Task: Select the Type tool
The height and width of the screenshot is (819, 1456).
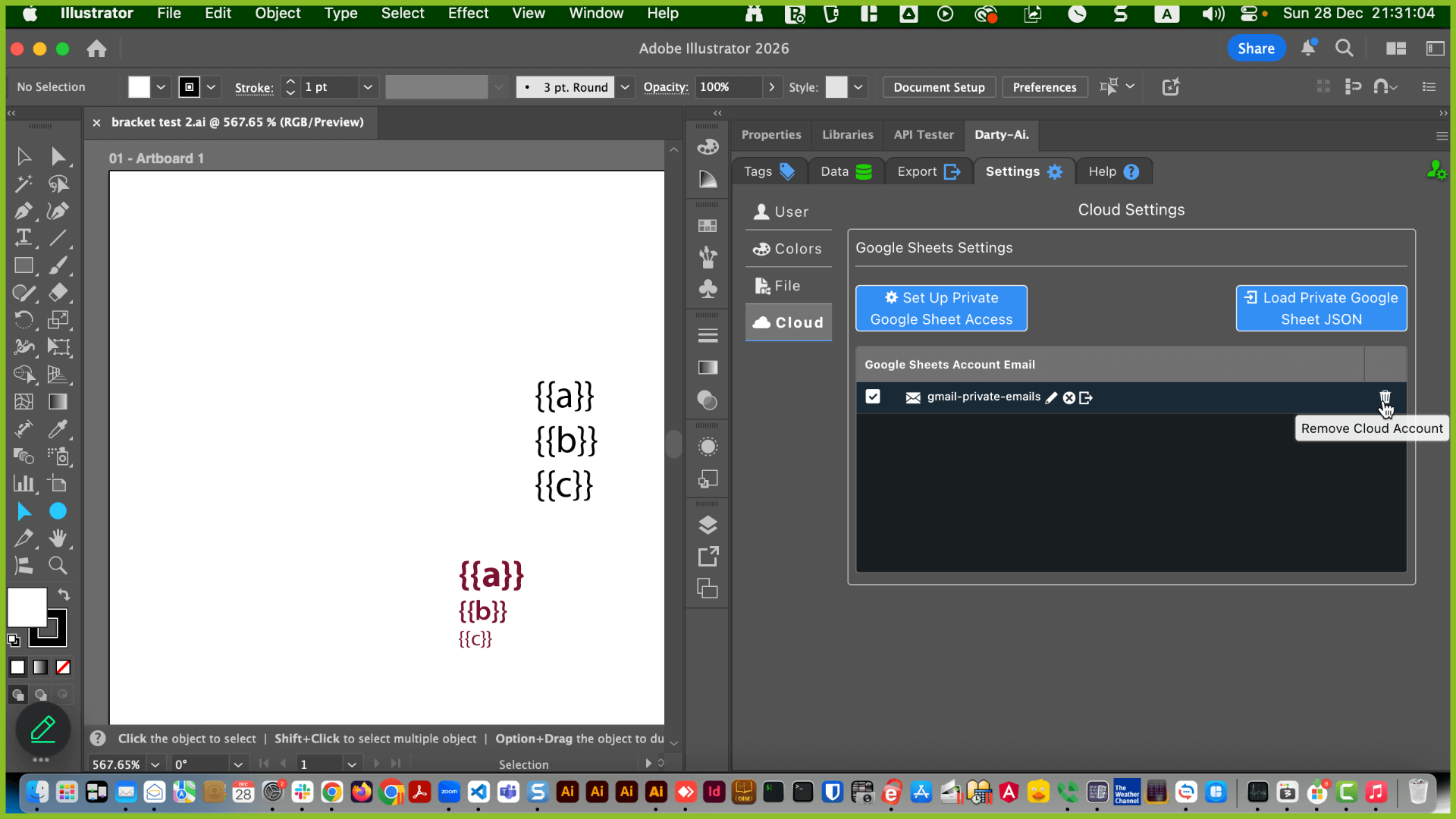Action: point(24,237)
